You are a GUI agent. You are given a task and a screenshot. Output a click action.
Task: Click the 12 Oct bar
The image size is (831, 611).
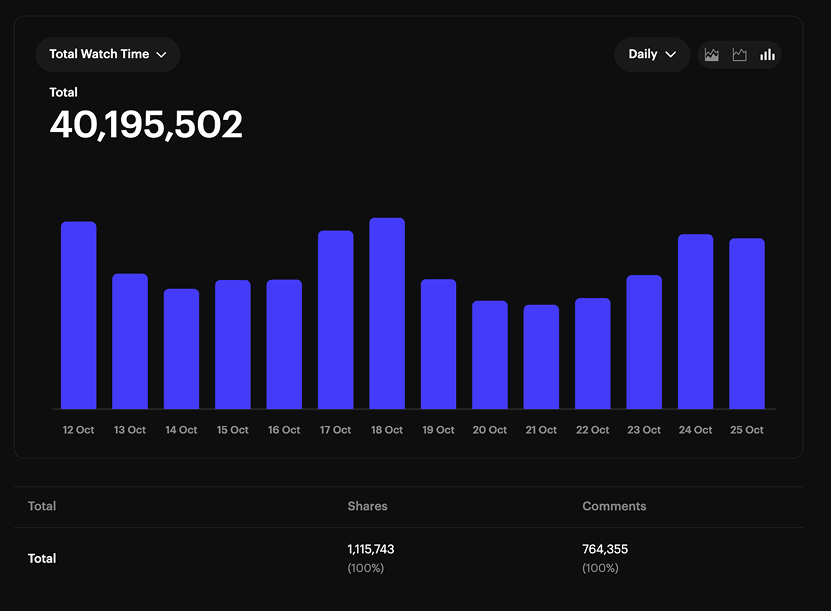[x=79, y=315]
